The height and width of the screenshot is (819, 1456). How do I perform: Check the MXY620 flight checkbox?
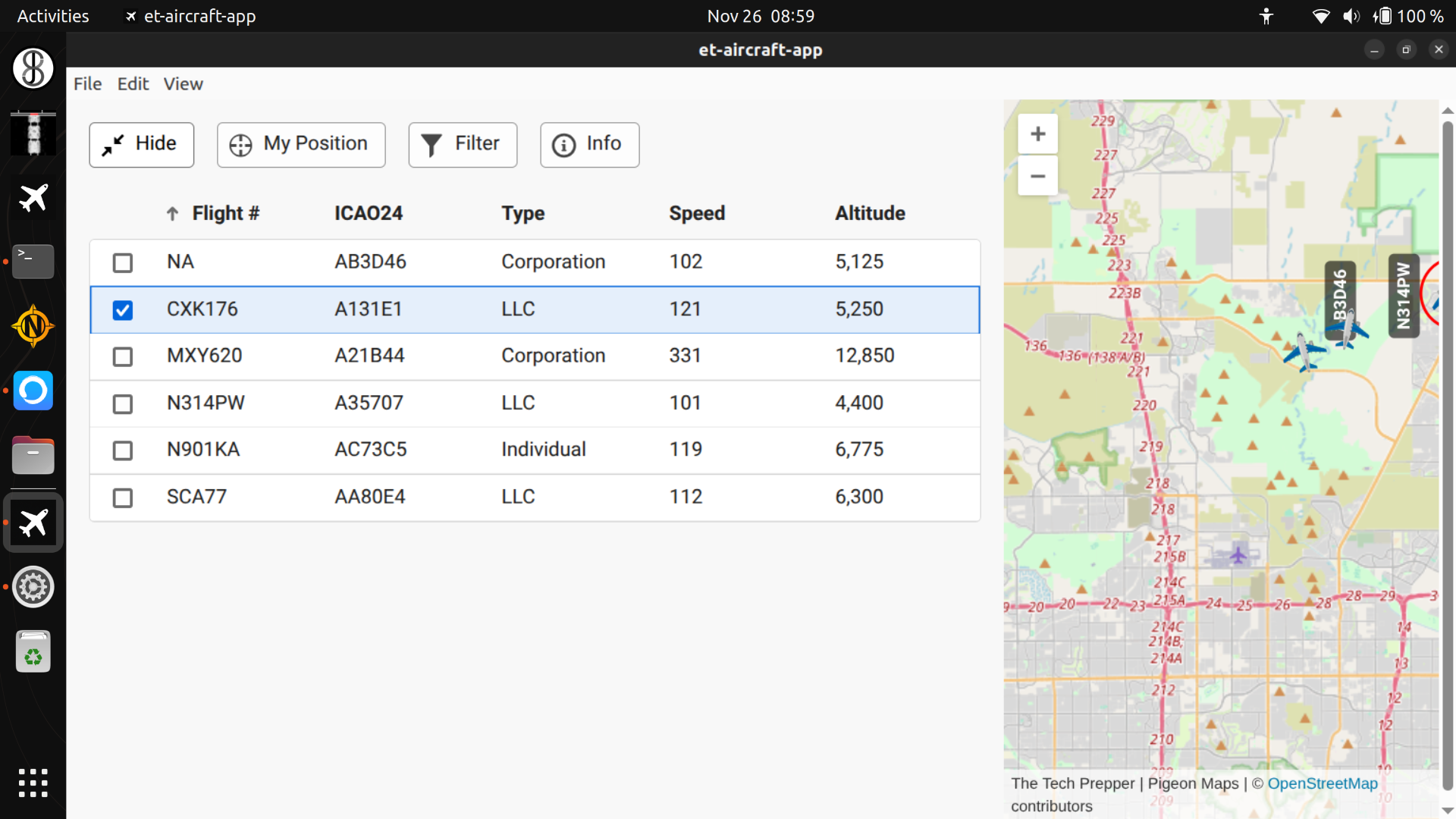coord(122,356)
